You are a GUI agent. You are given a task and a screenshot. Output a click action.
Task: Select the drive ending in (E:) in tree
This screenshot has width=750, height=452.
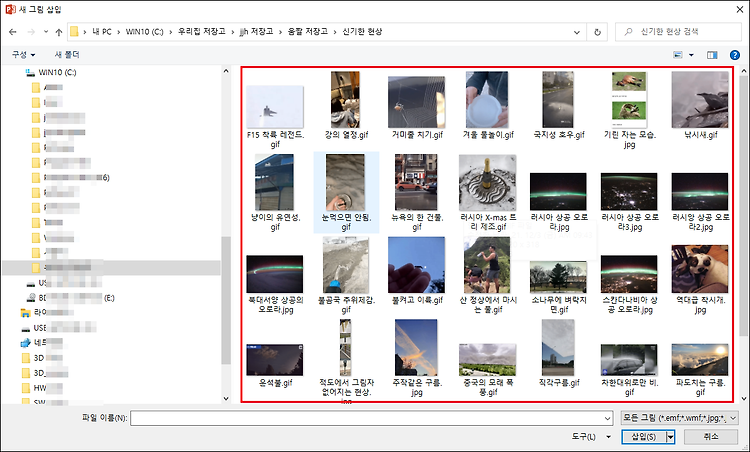pyautogui.click(x=71, y=298)
